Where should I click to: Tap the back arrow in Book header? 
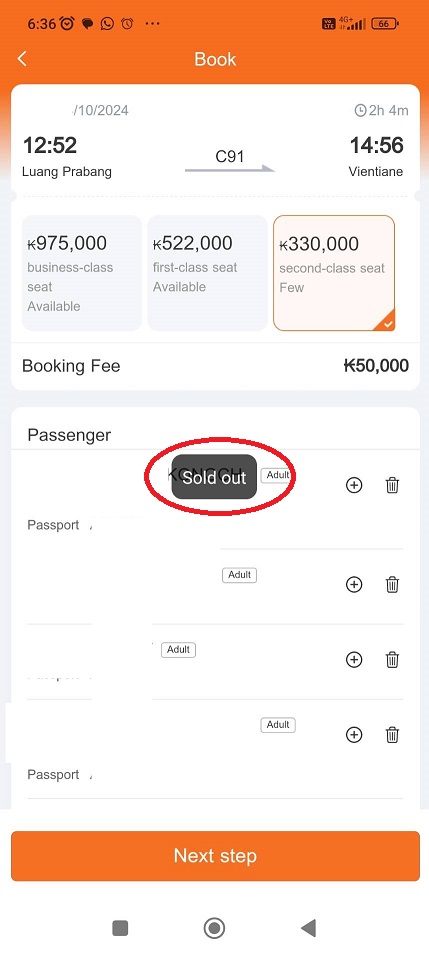pos(23,58)
